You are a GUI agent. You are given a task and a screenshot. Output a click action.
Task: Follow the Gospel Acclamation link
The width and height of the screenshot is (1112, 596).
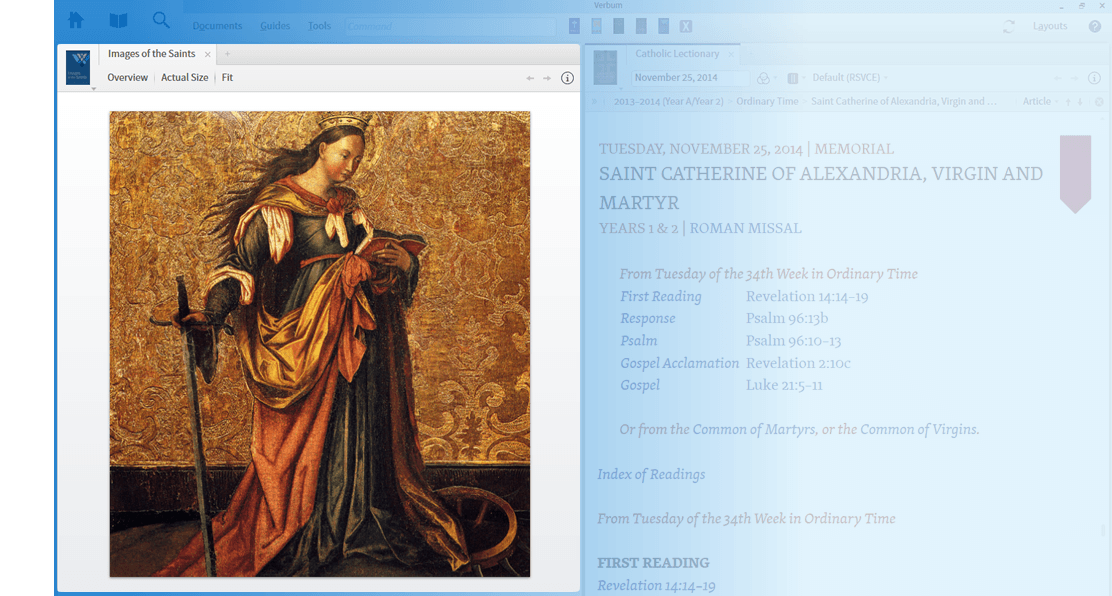[679, 363]
